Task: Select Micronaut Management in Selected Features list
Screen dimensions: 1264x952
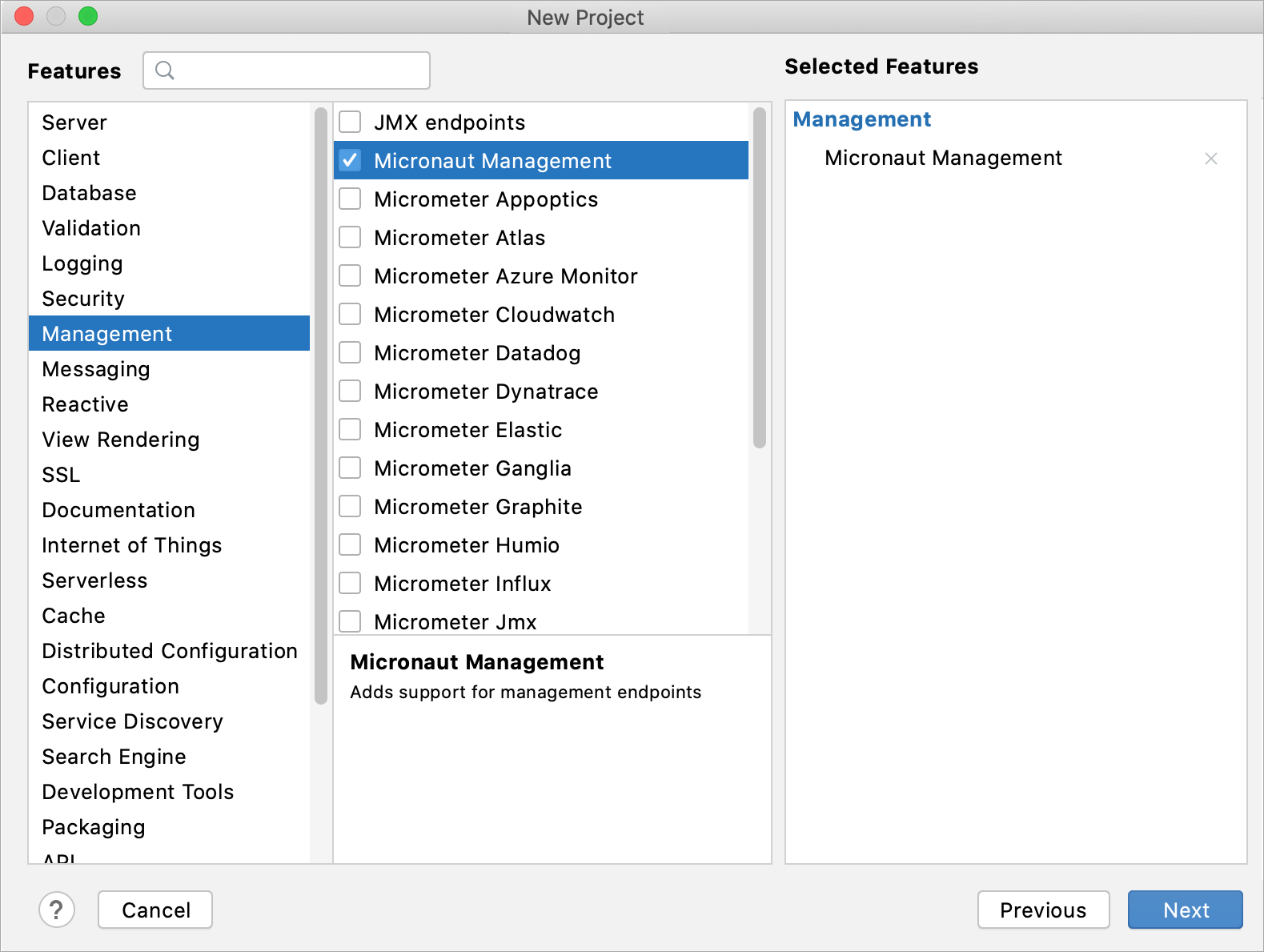Action: coord(943,158)
